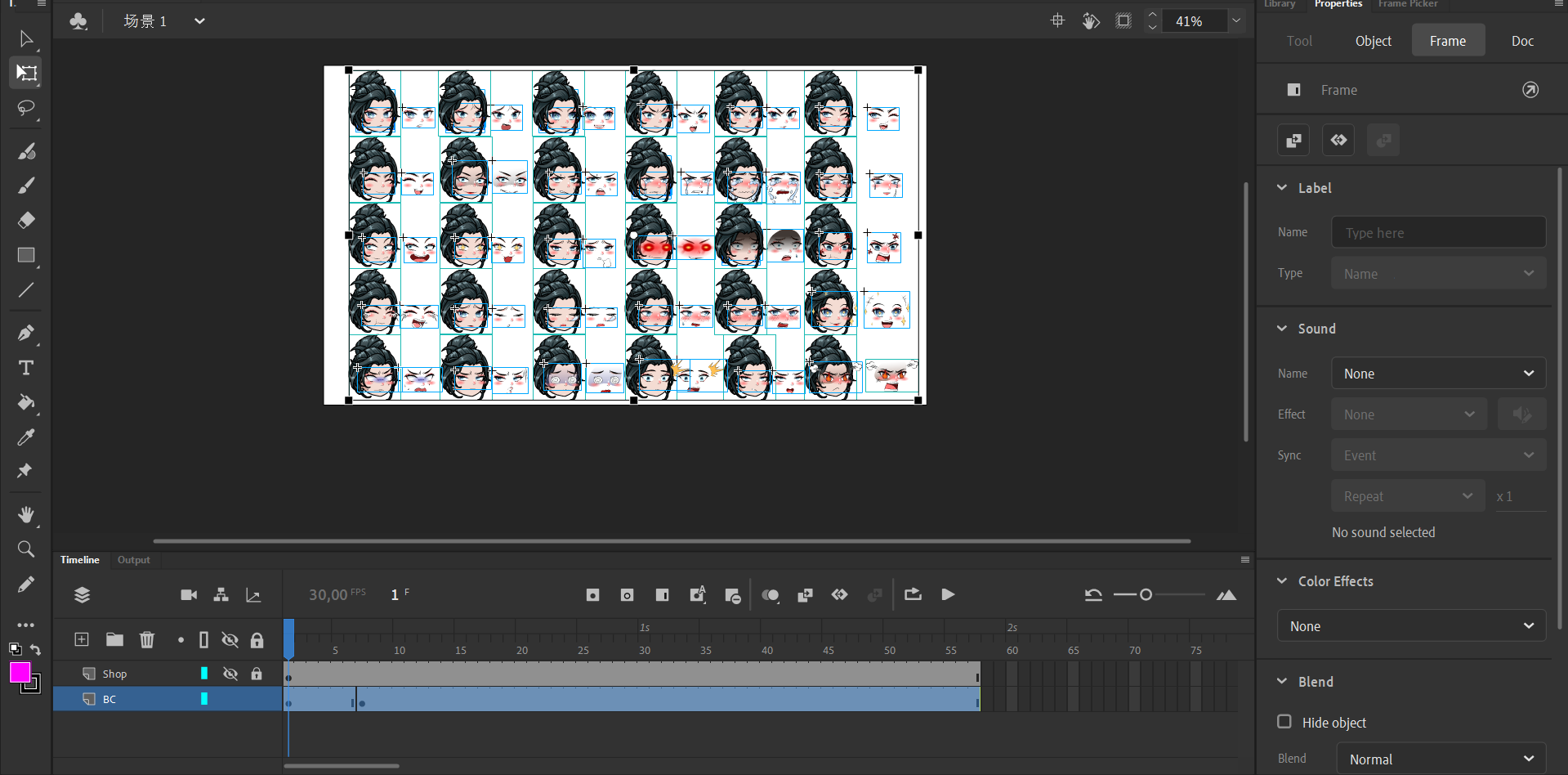The width and height of the screenshot is (1568, 775).
Task: Open the Output panel tab
Action: 133,560
